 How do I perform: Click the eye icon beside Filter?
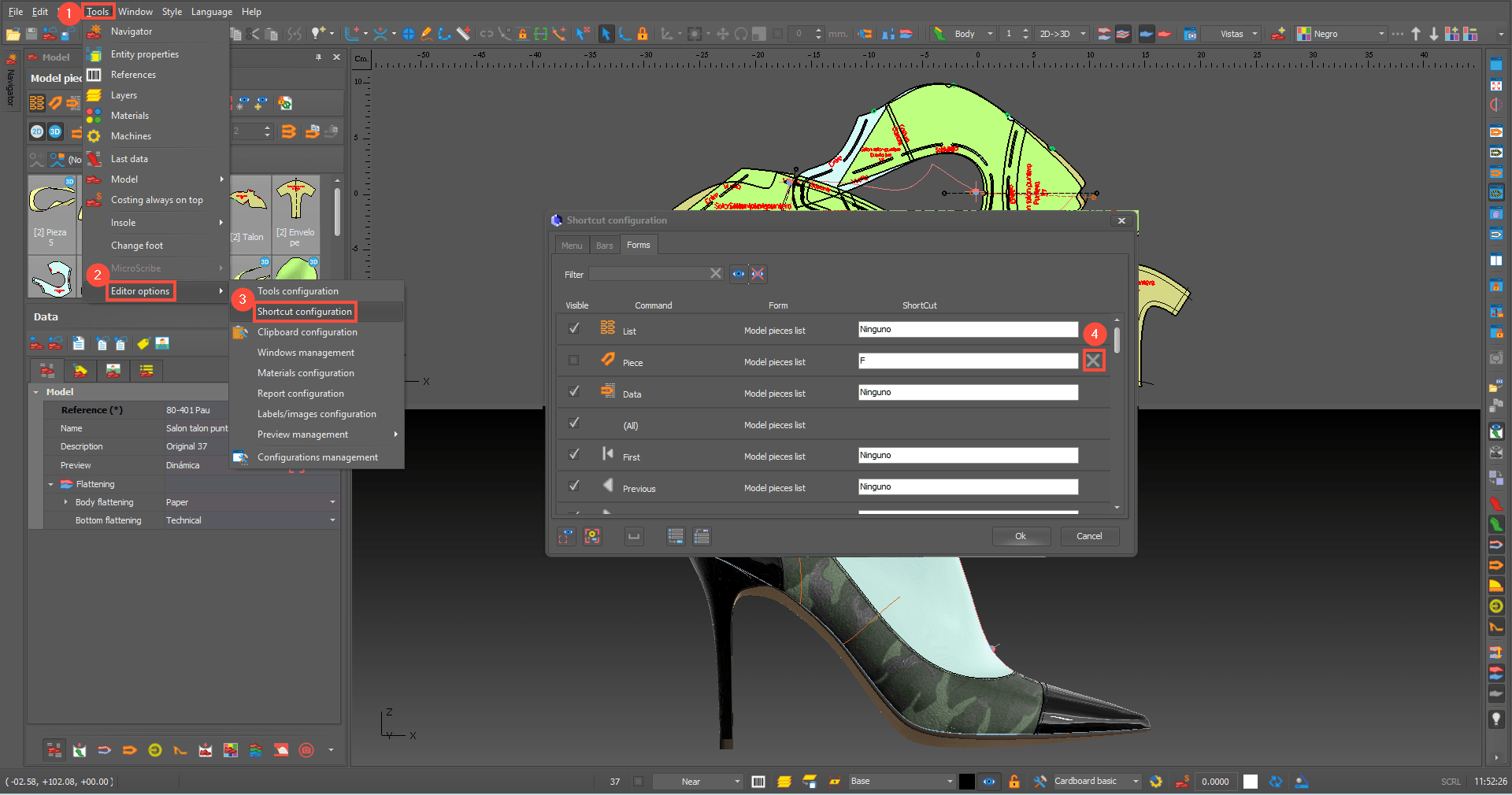tap(738, 274)
